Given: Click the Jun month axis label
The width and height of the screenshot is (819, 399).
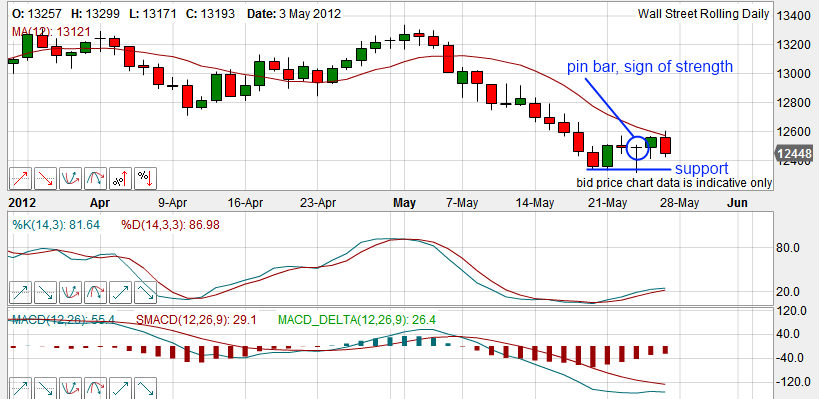Looking at the screenshot, I should point(737,203).
